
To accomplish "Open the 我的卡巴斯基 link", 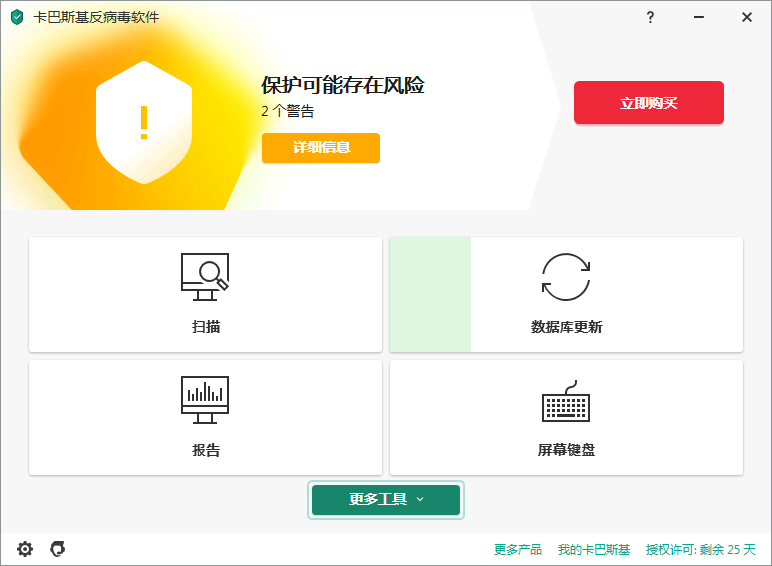I will pos(594,549).
